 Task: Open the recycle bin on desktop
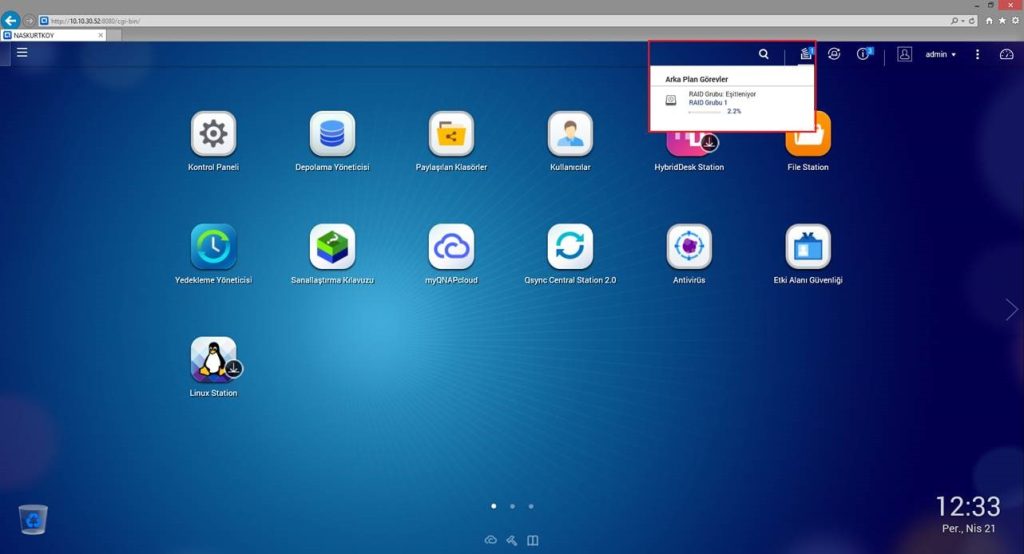[33, 519]
